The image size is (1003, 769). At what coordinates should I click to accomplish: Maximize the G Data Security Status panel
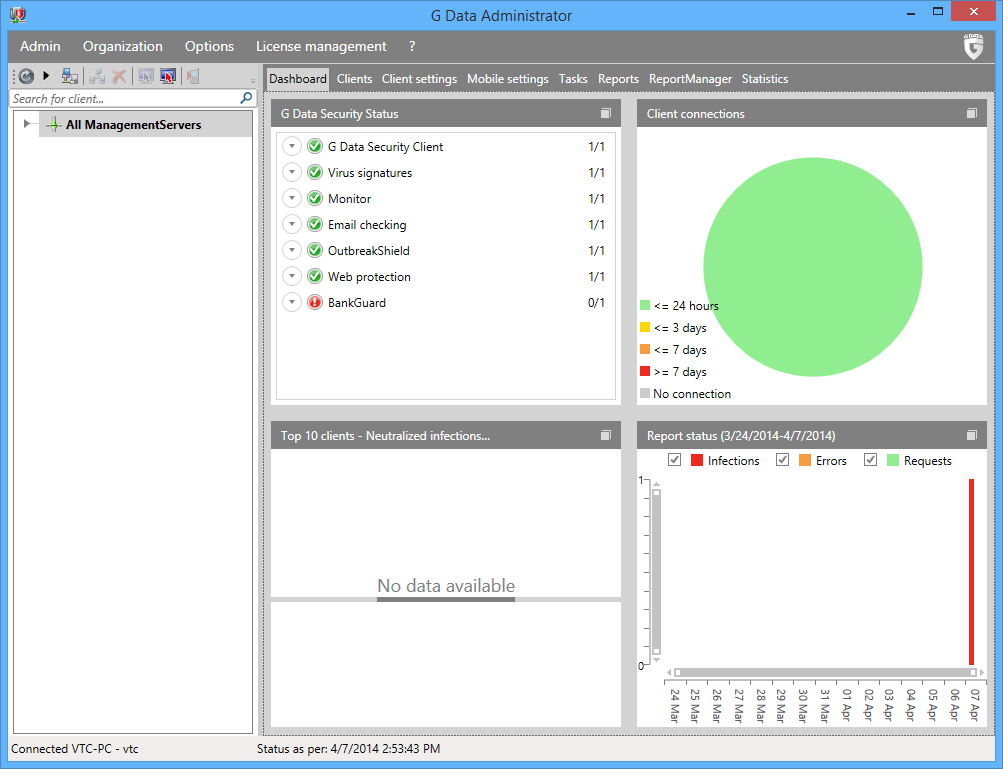606,114
